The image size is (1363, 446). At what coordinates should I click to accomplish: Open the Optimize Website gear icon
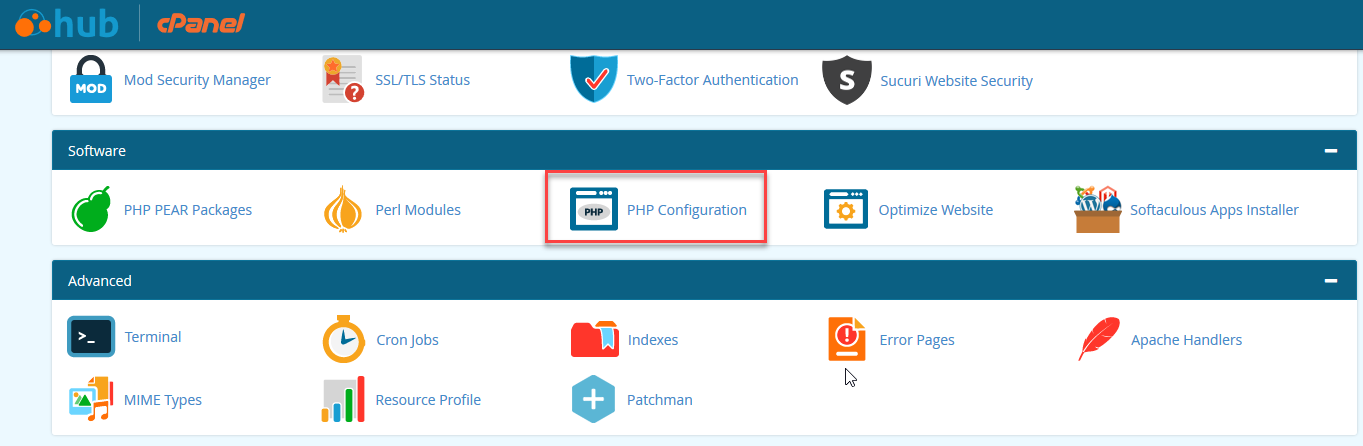tap(846, 210)
